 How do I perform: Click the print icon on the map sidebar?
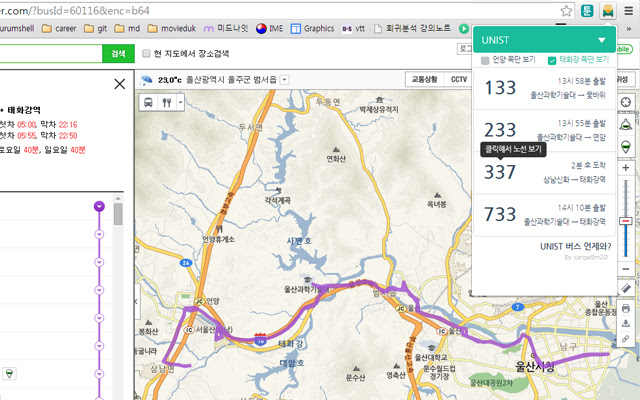[x=626, y=309]
